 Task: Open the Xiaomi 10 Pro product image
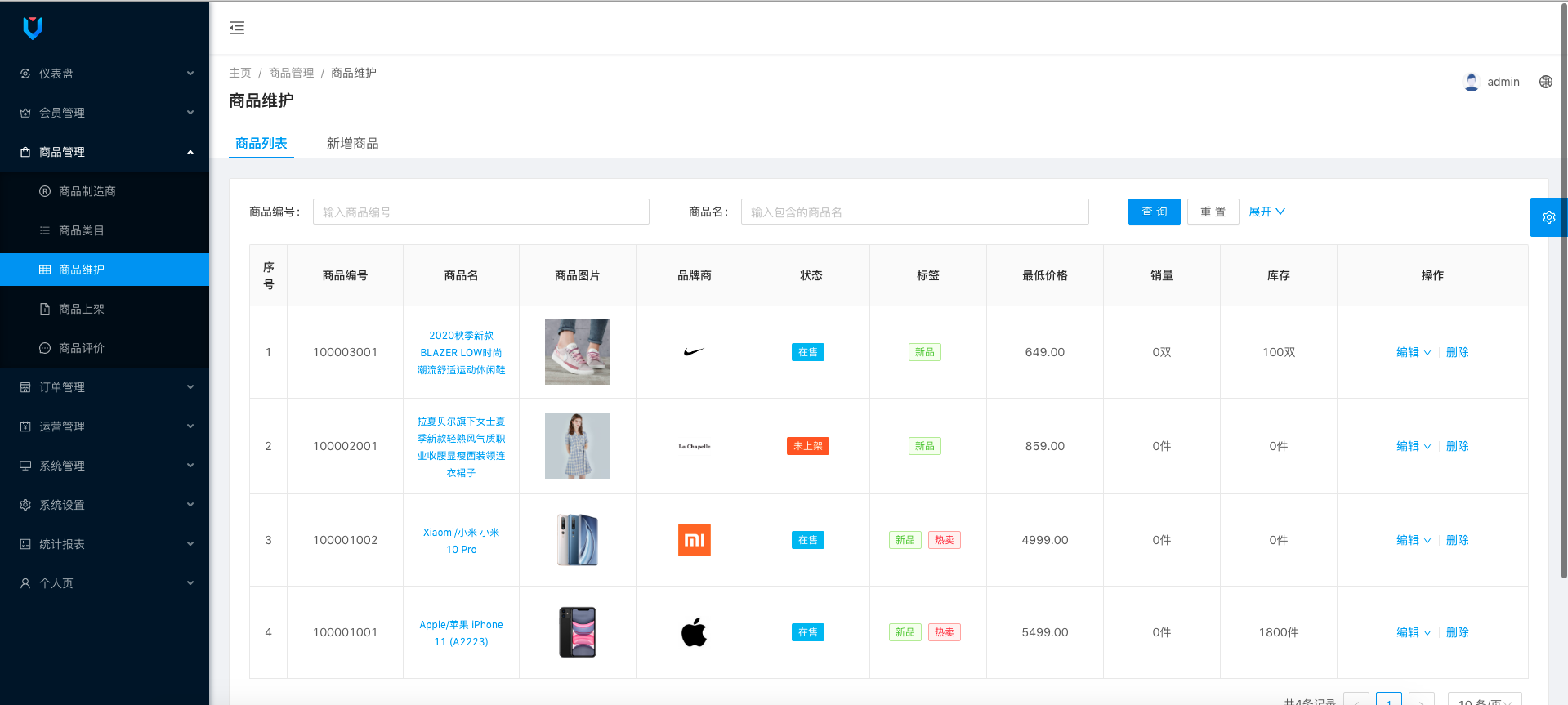tap(578, 540)
